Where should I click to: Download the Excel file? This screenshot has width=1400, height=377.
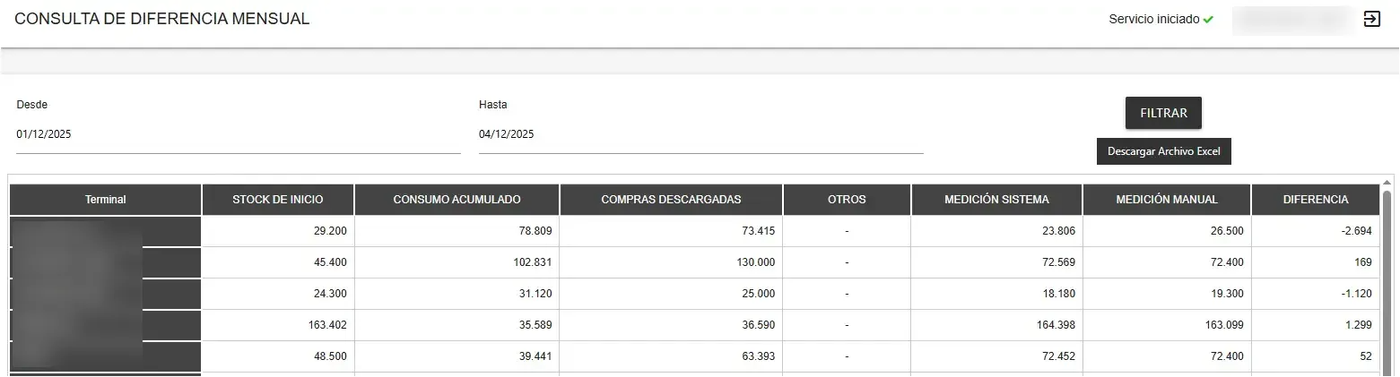coord(1164,151)
